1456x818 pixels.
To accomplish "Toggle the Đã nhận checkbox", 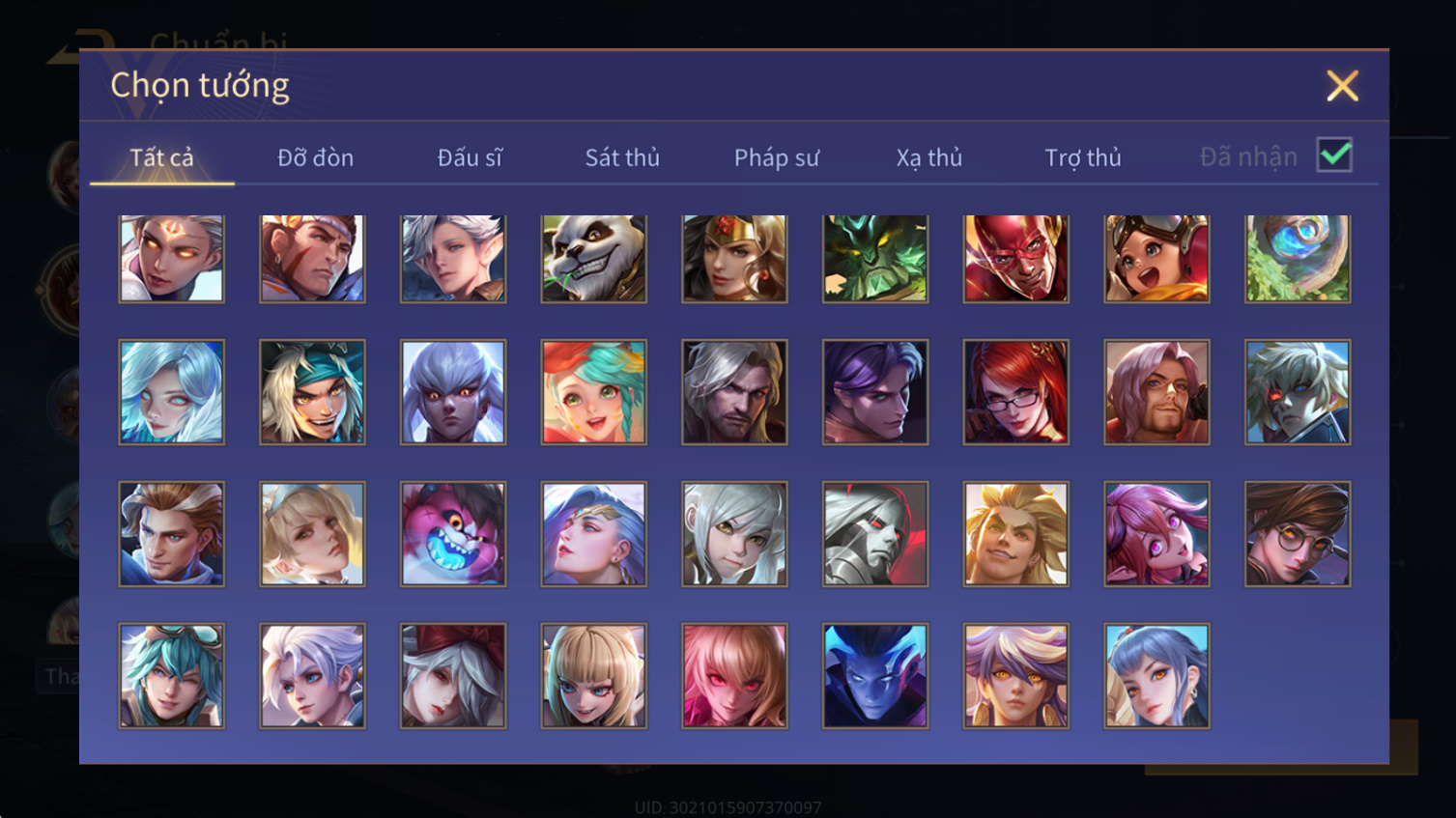I will [1334, 155].
